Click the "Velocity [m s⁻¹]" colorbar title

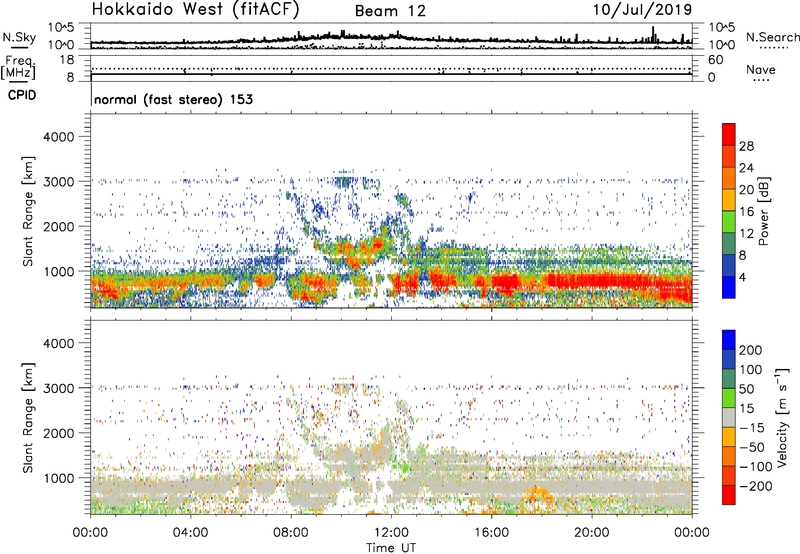[782, 417]
